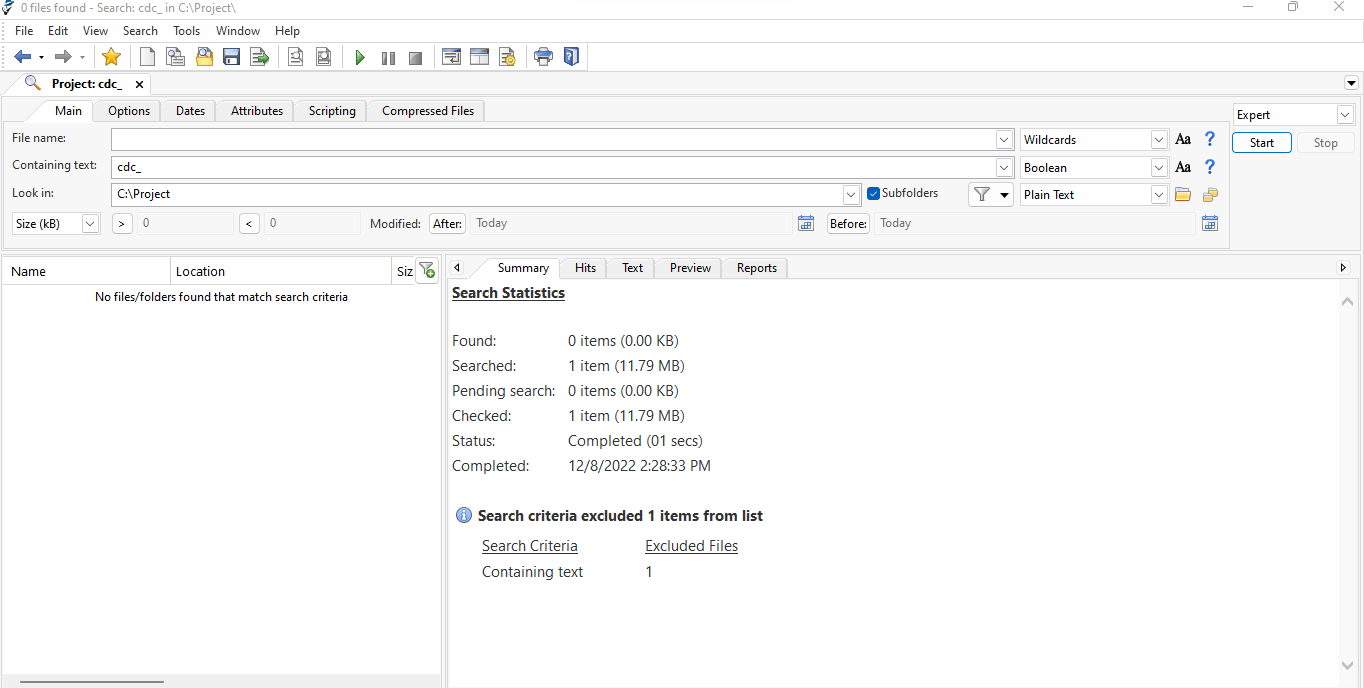Image resolution: width=1364 pixels, height=688 pixels.
Task: Click the Excluded Files link
Action: 691,546
